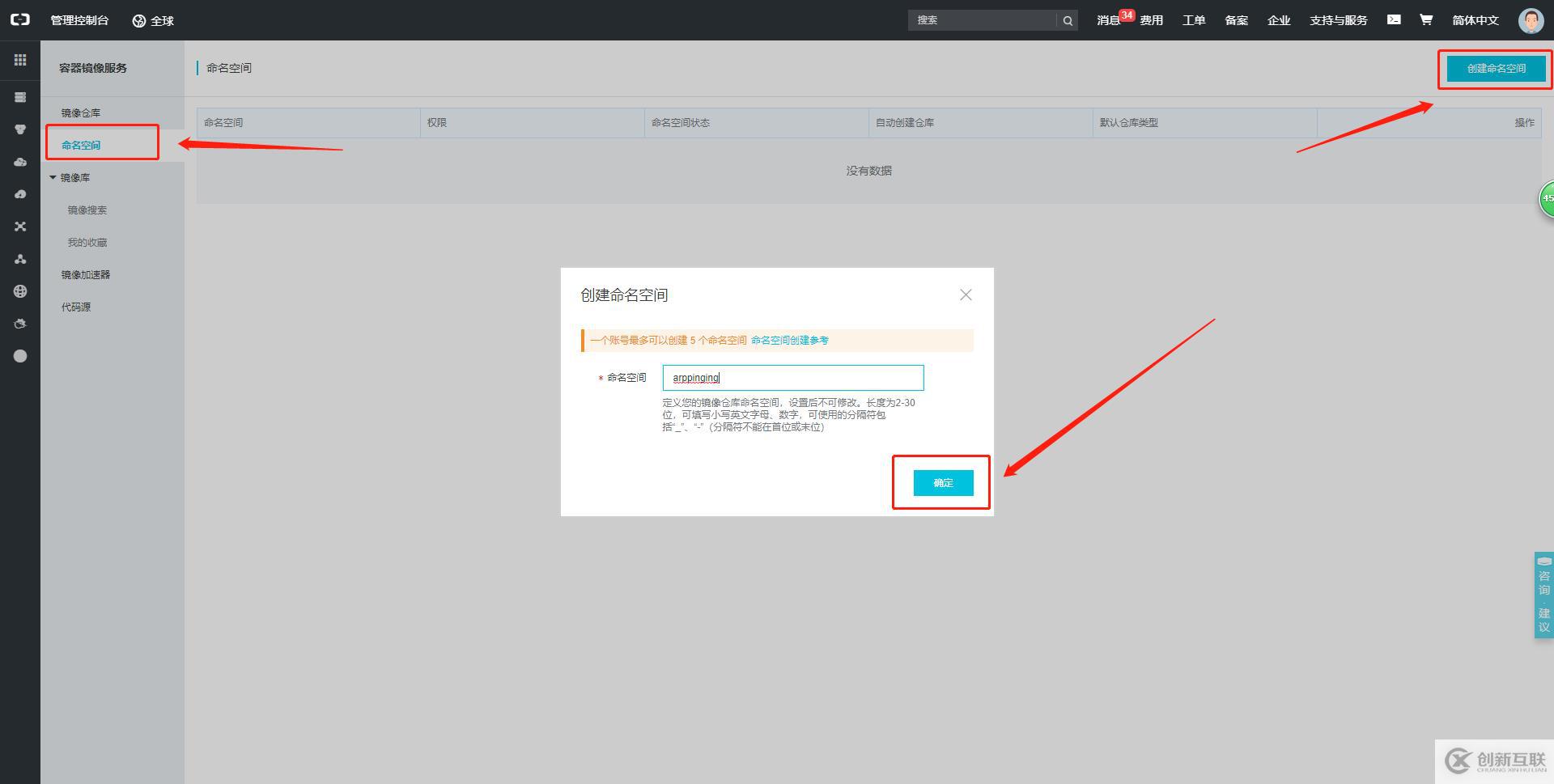
Task: Click the Alibaba Cloud logo
Action: [19, 19]
